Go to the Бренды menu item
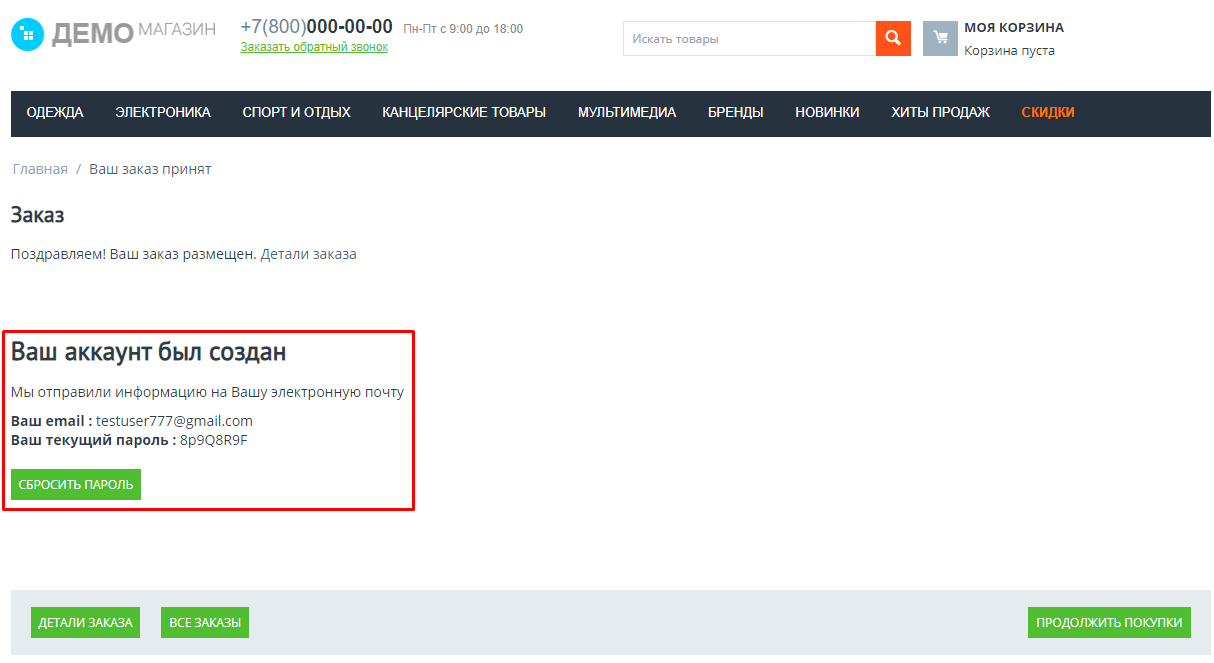 736,113
